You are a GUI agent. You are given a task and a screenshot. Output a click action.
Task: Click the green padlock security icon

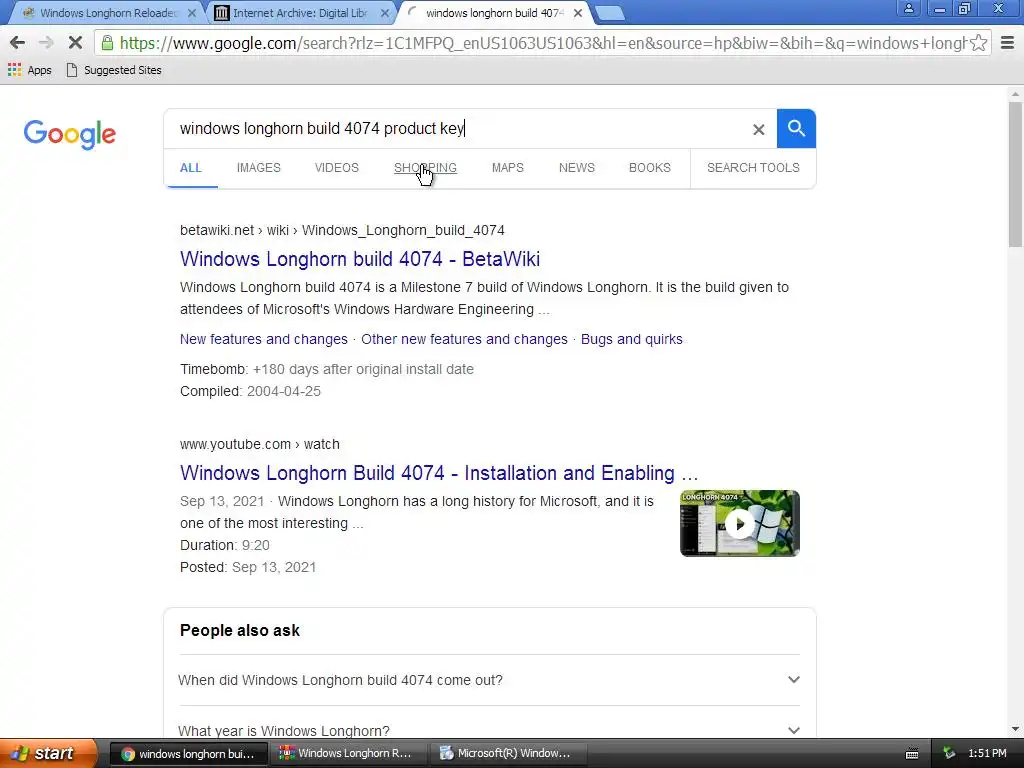pos(107,43)
